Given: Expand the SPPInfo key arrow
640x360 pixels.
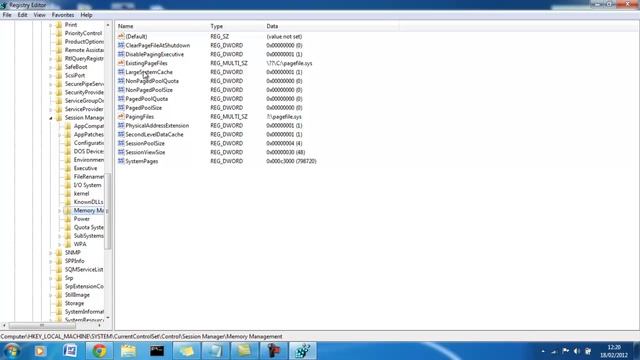Looking at the screenshot, I should click(51, 261).
